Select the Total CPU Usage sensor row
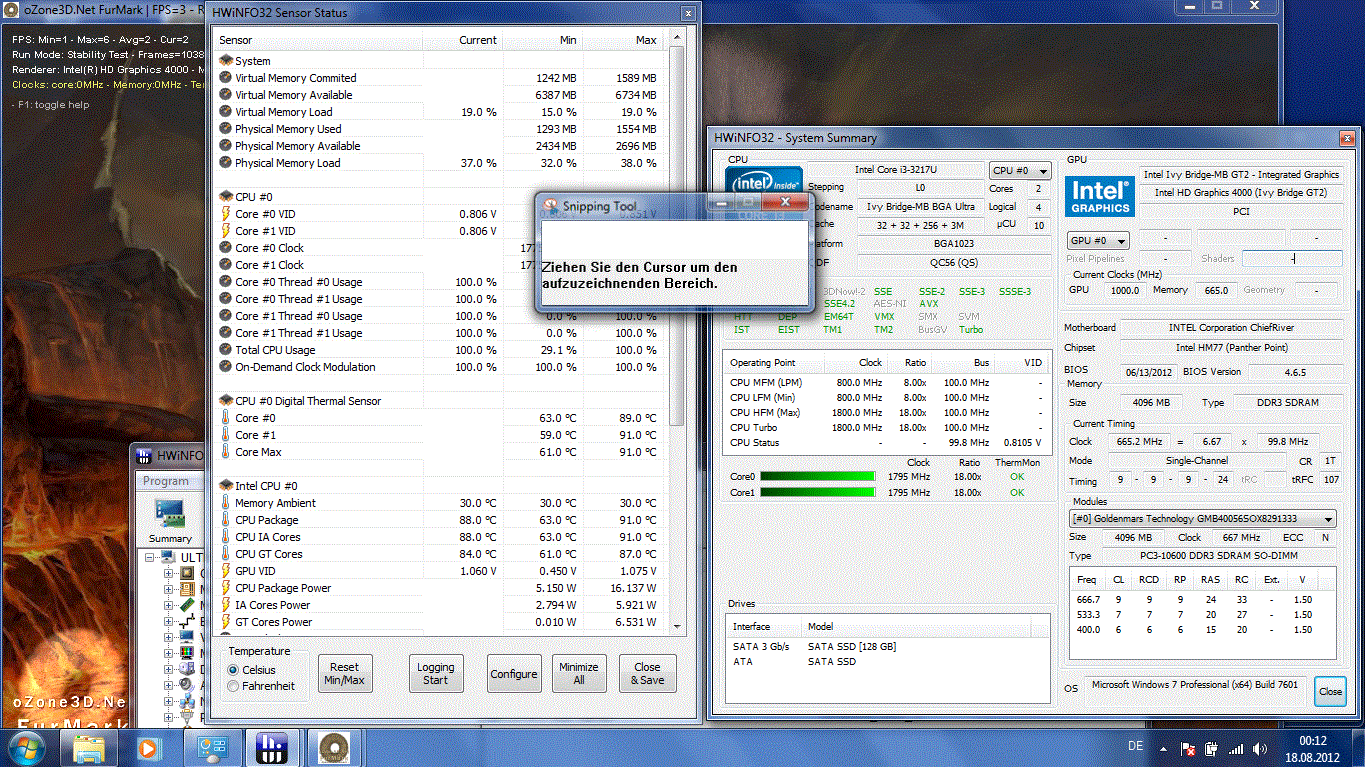This screenshot has height=767, width=1365. (x=440, y=350)
